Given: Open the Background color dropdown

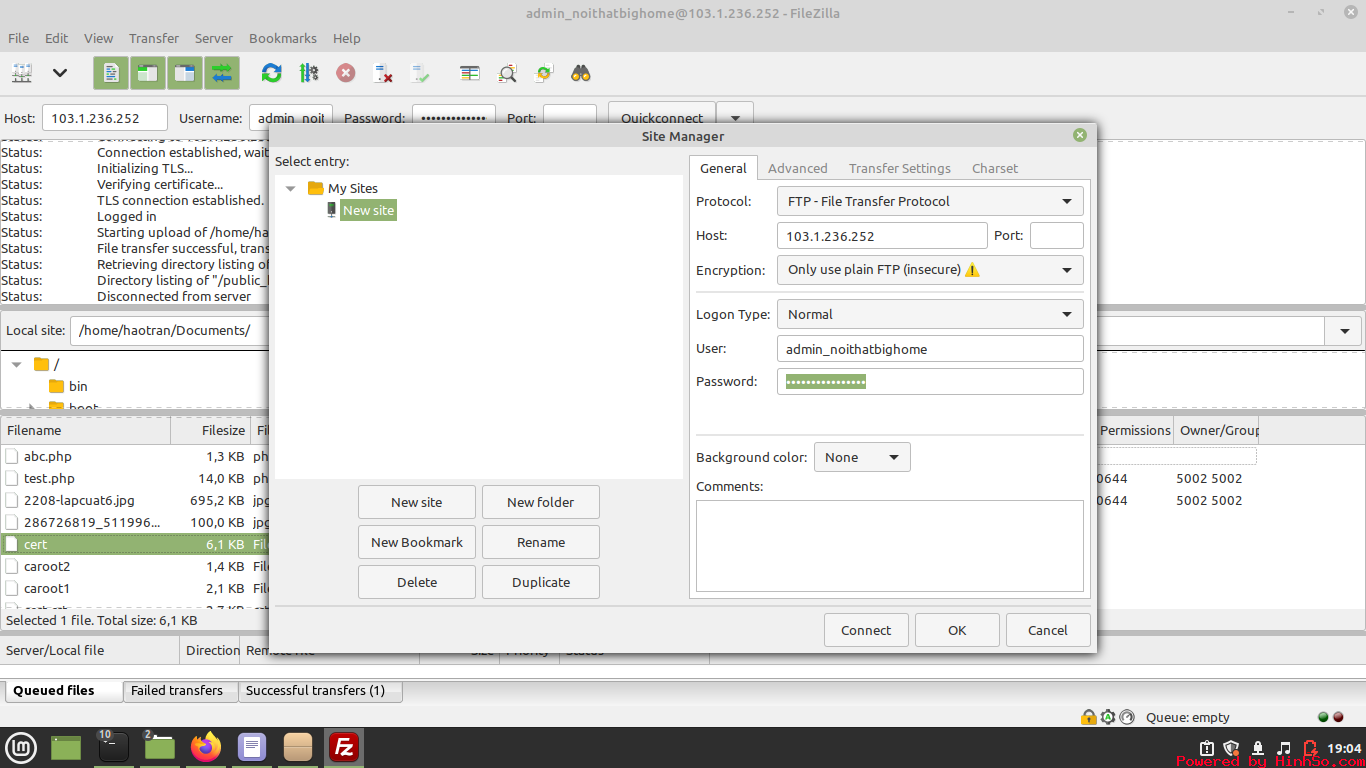Looking at the screenshot, I should point(862,457).
